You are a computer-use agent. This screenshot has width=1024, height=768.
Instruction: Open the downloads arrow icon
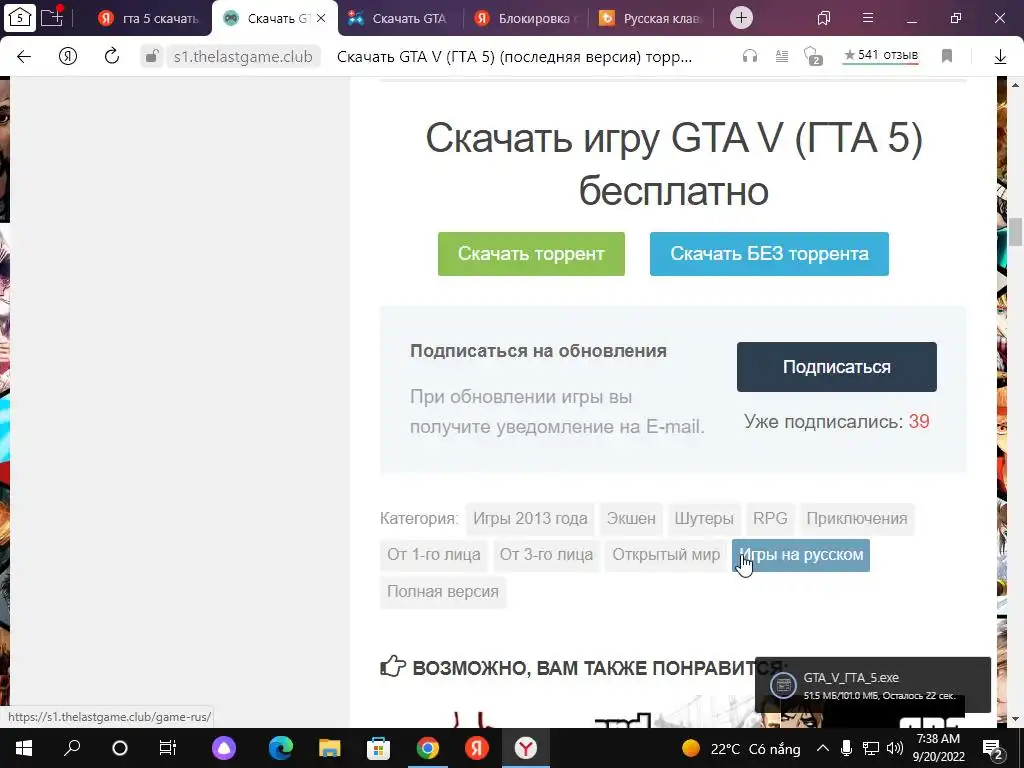(1000, 57)
